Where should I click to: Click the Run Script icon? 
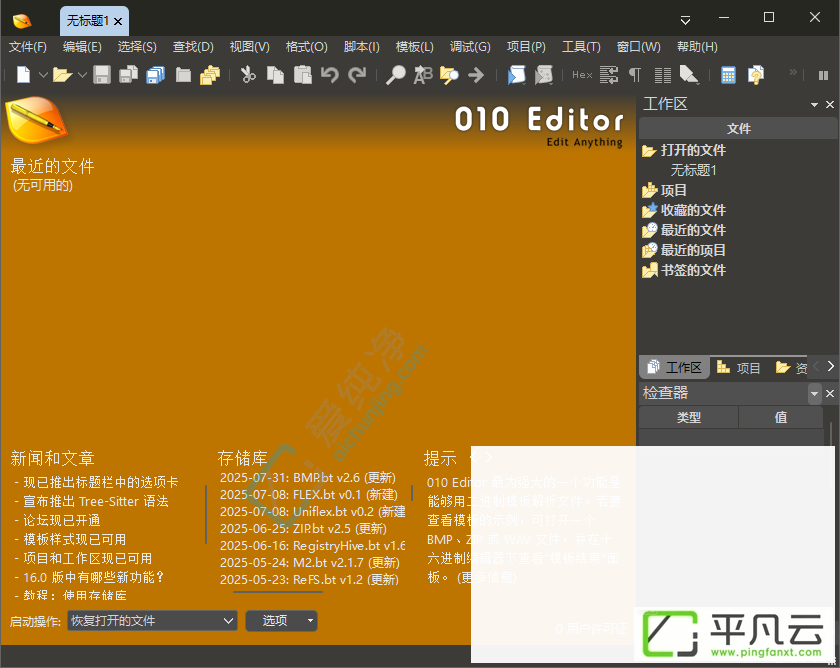(516, 75)
